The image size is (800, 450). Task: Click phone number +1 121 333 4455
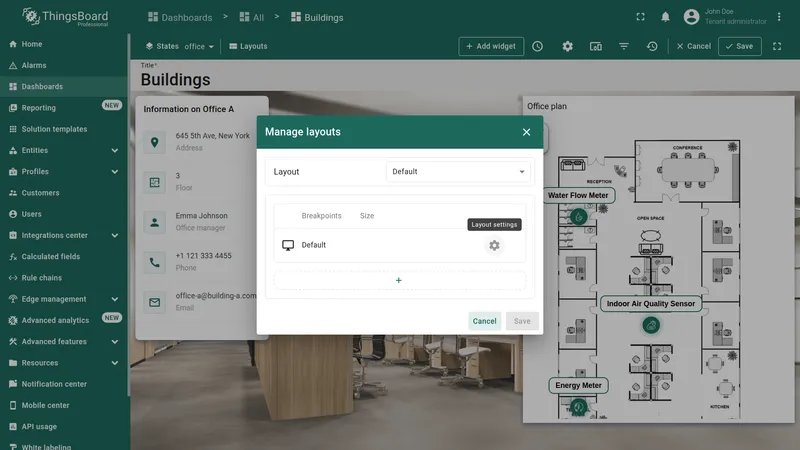pyautogui.click(x=204, y=256)
